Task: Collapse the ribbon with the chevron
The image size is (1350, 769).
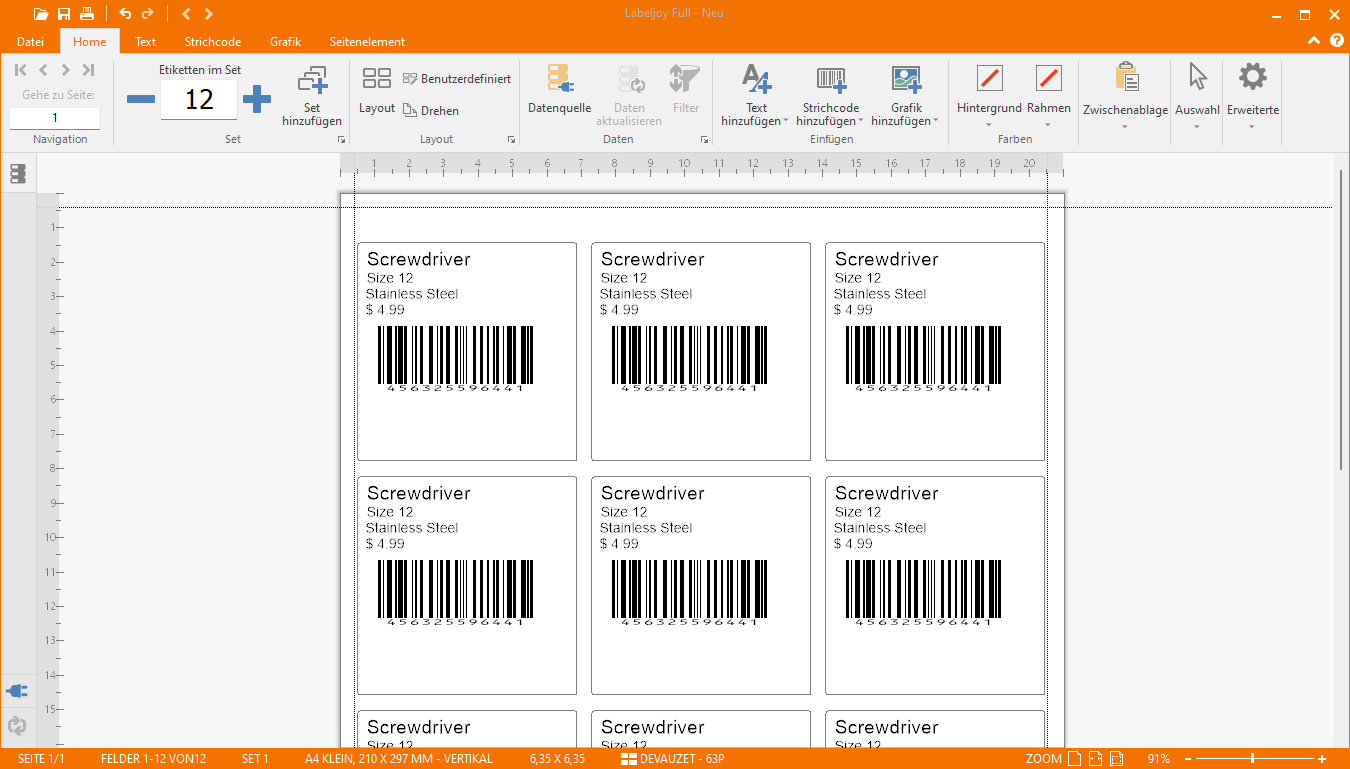Action: click(1314, 41)
